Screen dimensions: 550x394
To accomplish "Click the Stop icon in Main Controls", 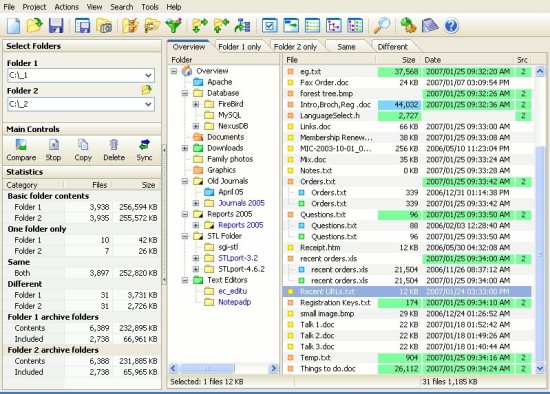I will [53, 145].
